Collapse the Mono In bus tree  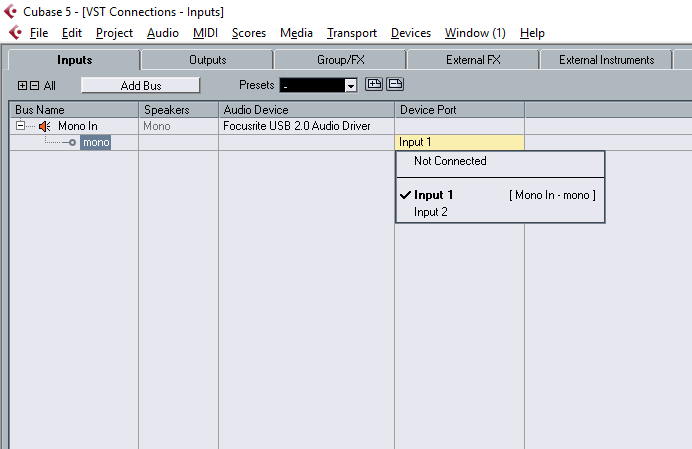coord(20,126)
